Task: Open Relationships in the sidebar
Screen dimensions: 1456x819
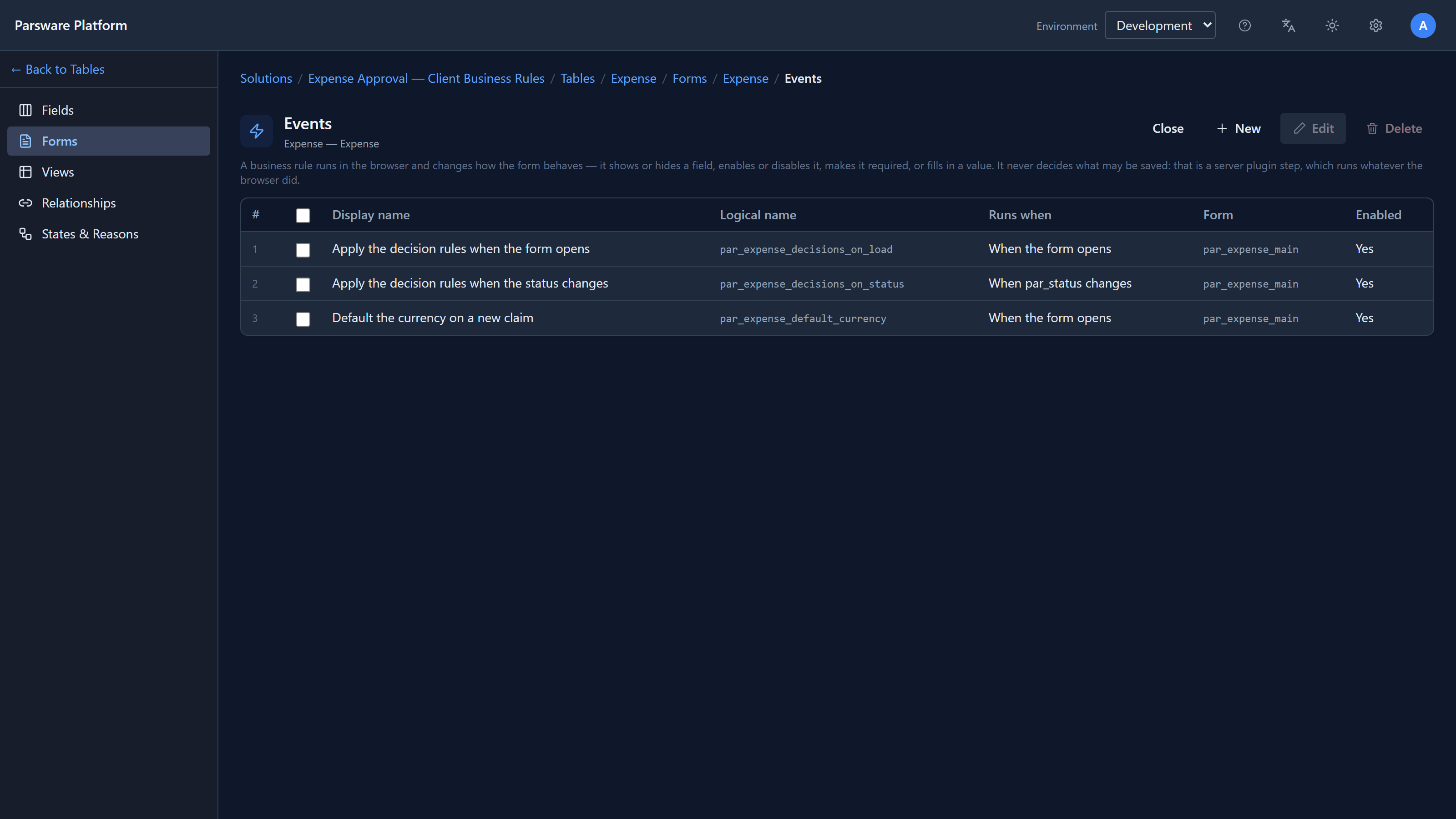Action: pos(109,203)
